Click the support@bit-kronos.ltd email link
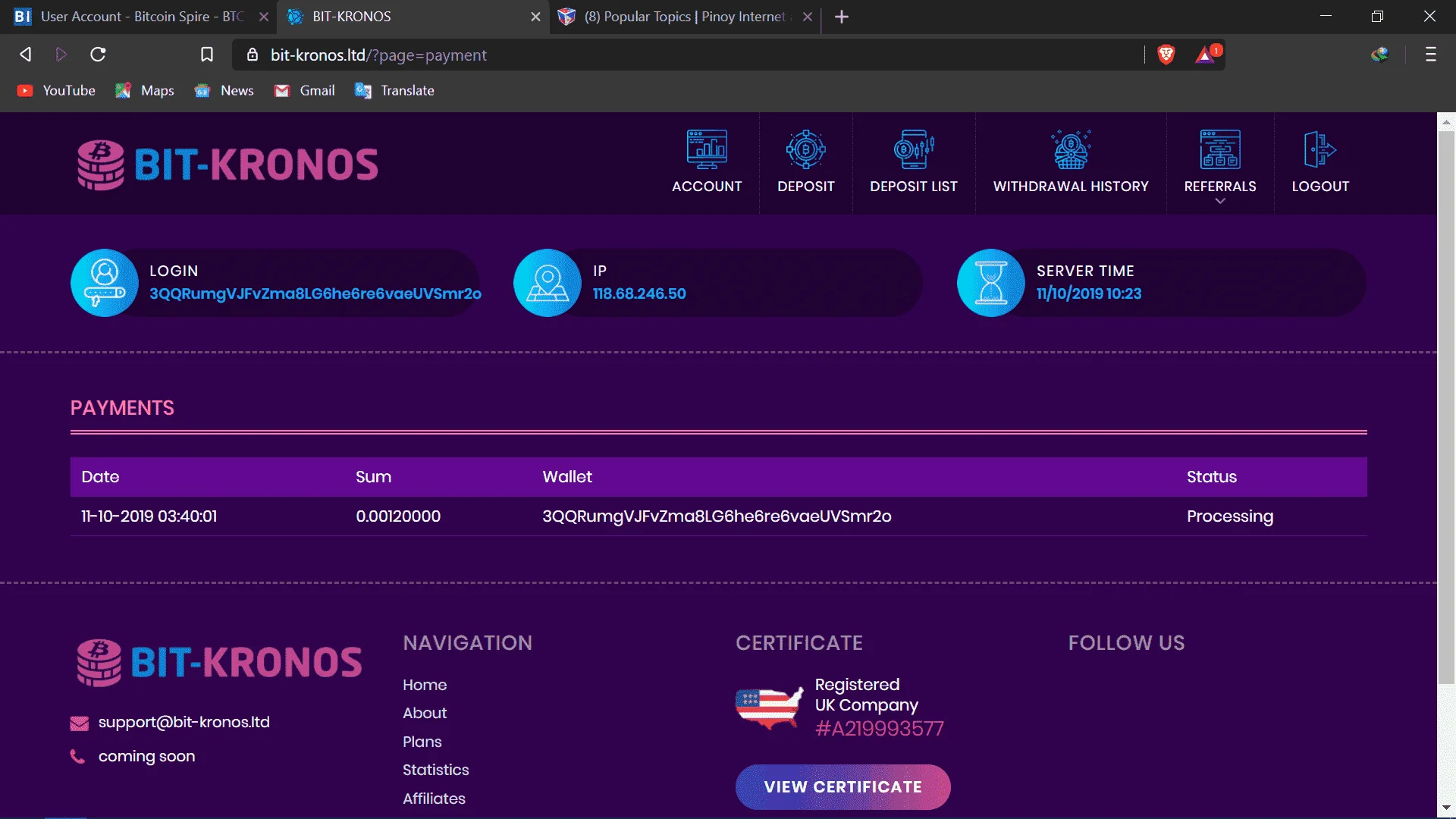Screen dimensions: 1456x819 [x=184, y=722]
